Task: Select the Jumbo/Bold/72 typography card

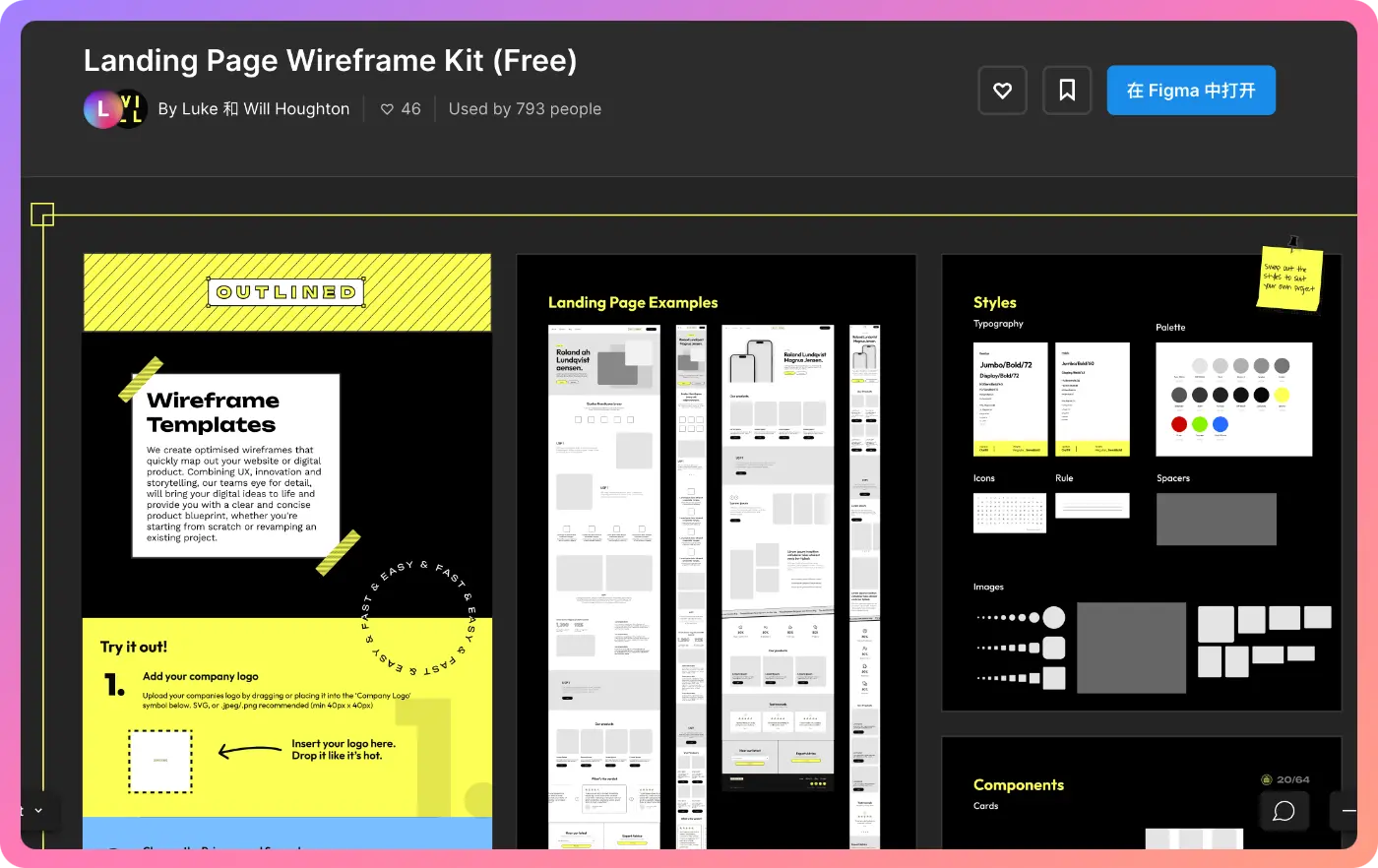Action: 1010,399
